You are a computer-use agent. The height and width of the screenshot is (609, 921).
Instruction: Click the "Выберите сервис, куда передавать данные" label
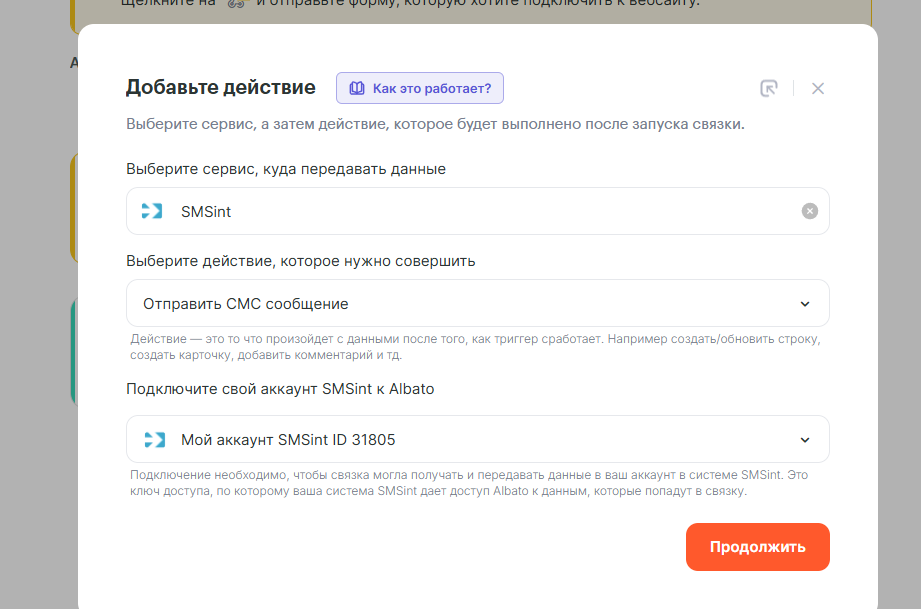coord(286,169)
